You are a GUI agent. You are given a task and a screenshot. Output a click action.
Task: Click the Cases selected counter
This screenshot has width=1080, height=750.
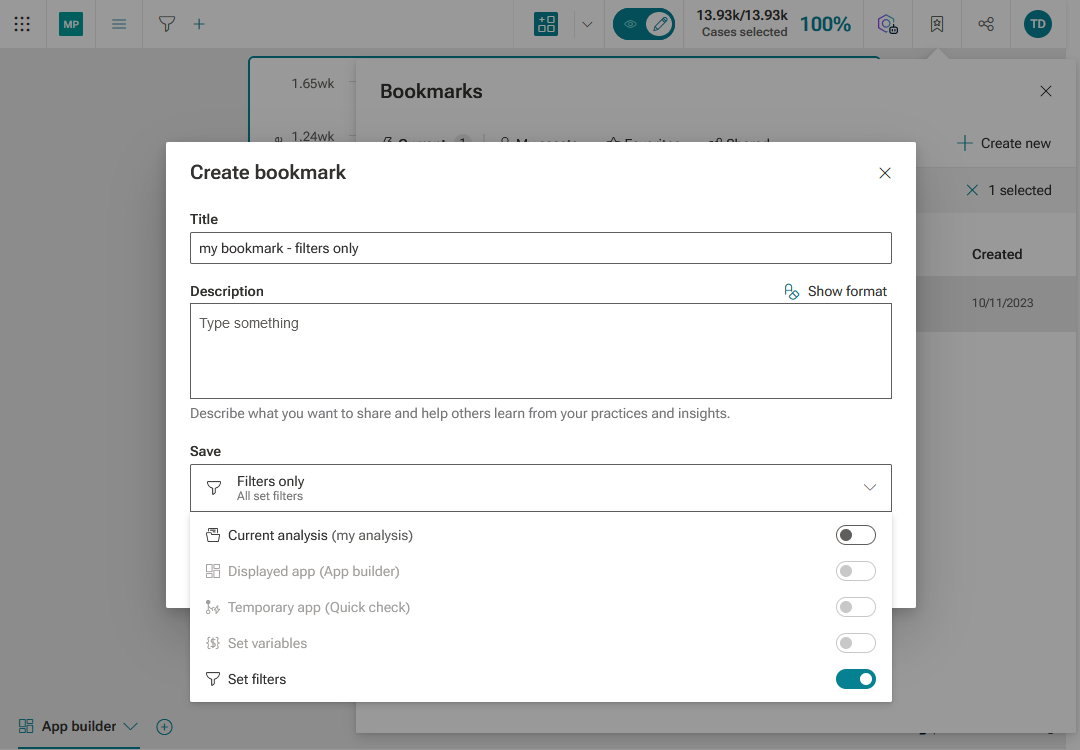(742, 23)
